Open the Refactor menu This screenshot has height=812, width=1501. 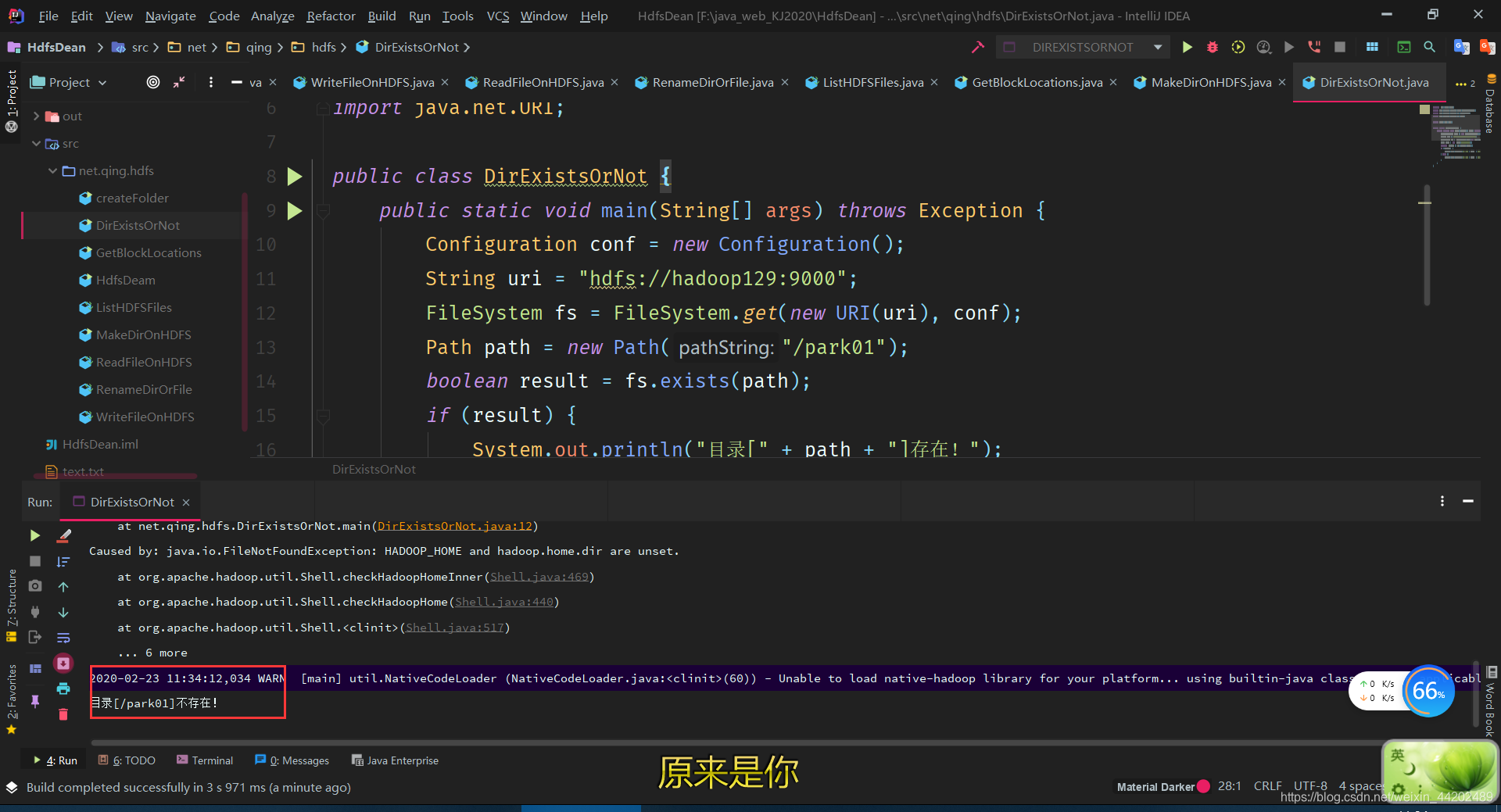(x=331, y=16)
